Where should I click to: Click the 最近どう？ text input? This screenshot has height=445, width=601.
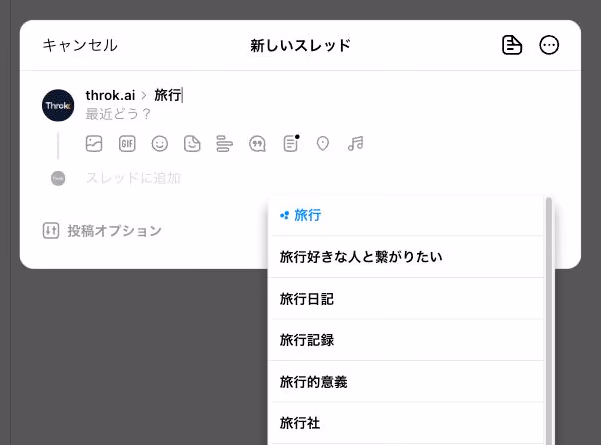tap(118, 114)
